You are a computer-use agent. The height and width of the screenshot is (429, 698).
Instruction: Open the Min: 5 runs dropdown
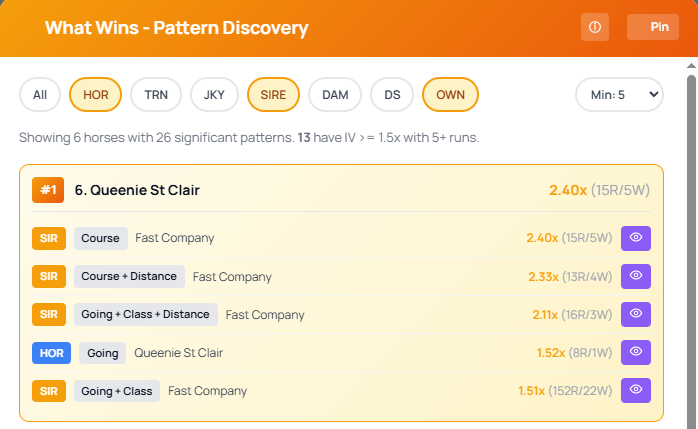coord(619,95)
